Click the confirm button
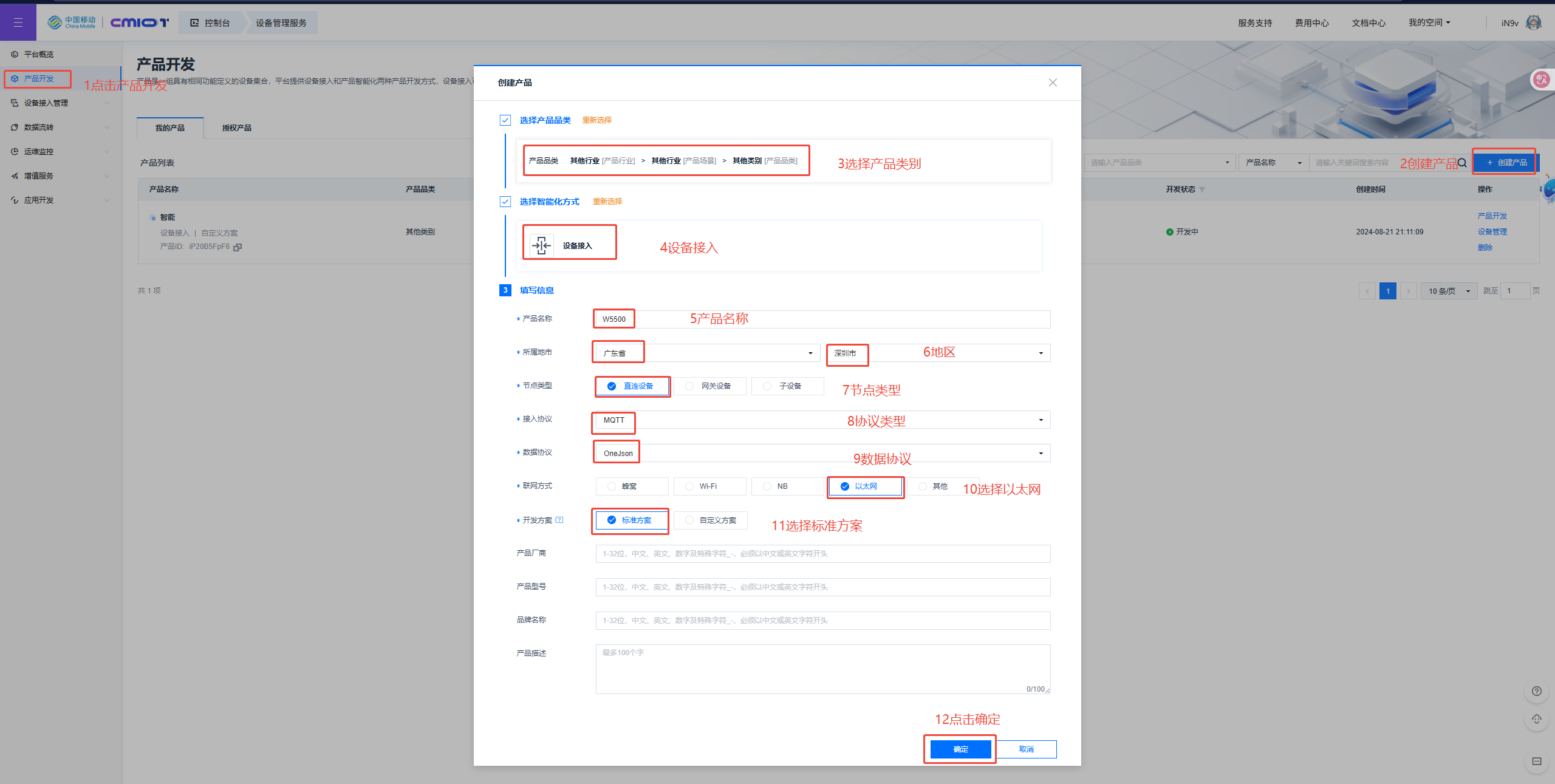1555x784 pixels. pos(960,749)
